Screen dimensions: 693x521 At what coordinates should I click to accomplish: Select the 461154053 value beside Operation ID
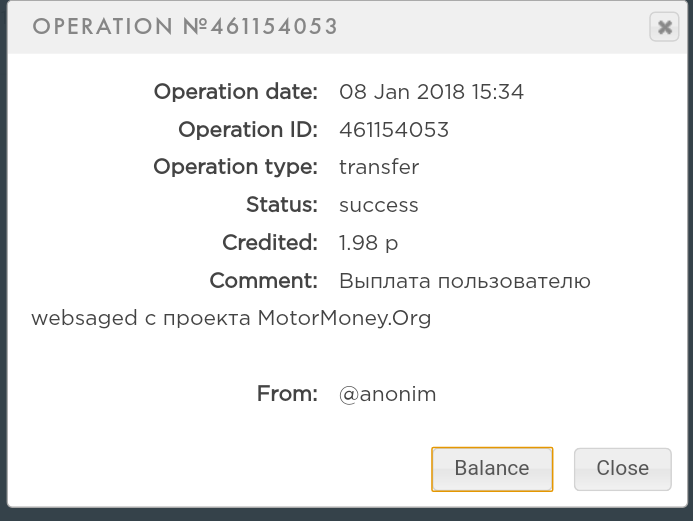394,130
